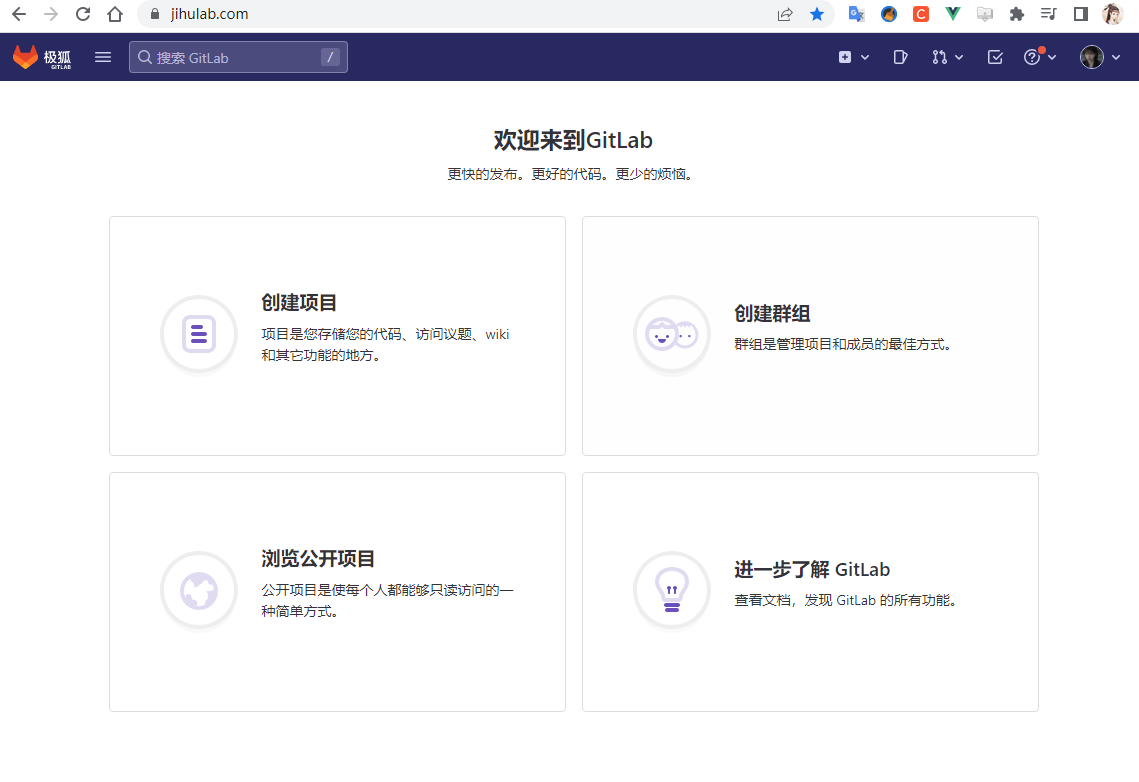Open the red C extension
This screenshot has width=1139, height=782.
[920, 14]
